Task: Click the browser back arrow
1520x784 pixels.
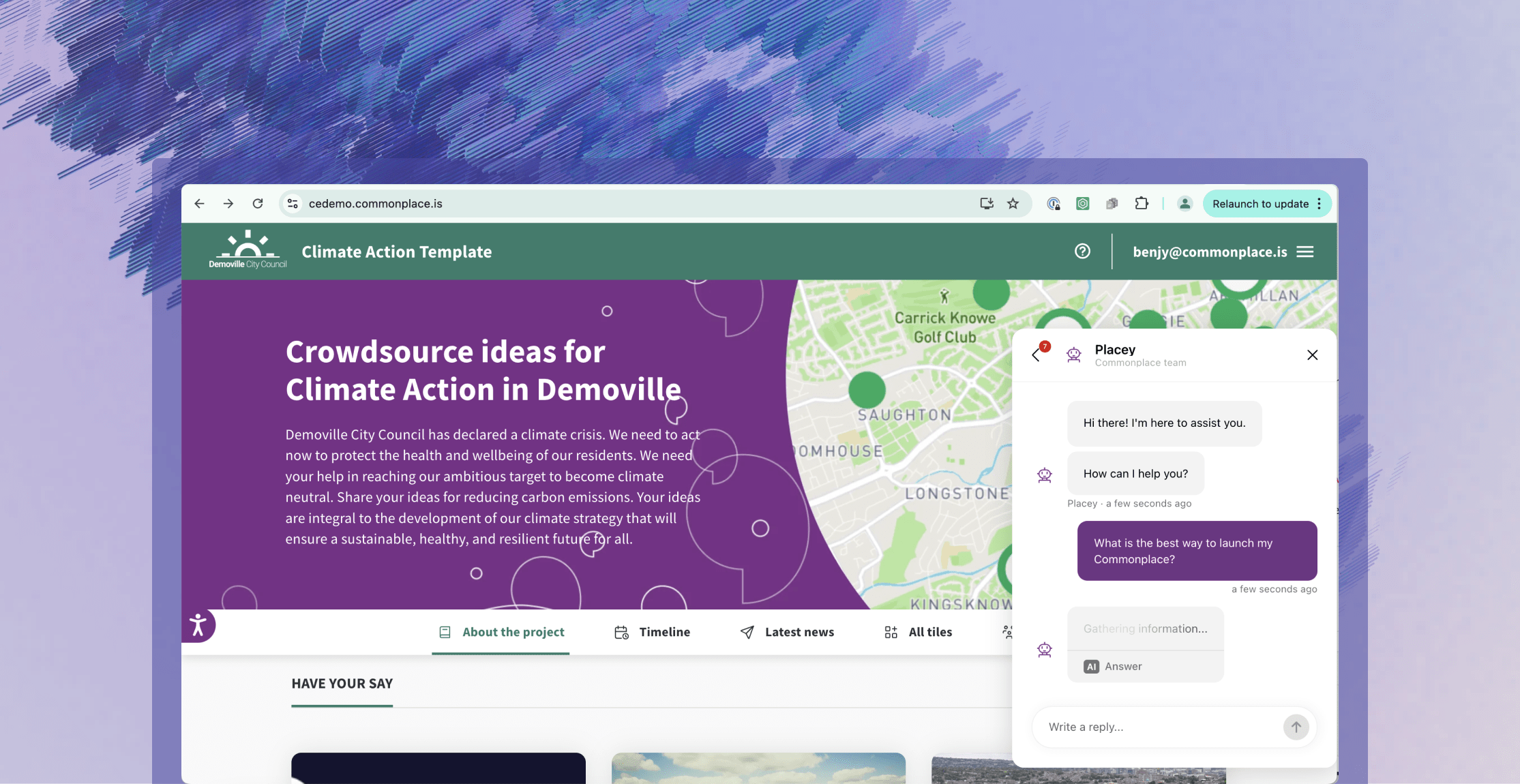Action: [199, 204]
